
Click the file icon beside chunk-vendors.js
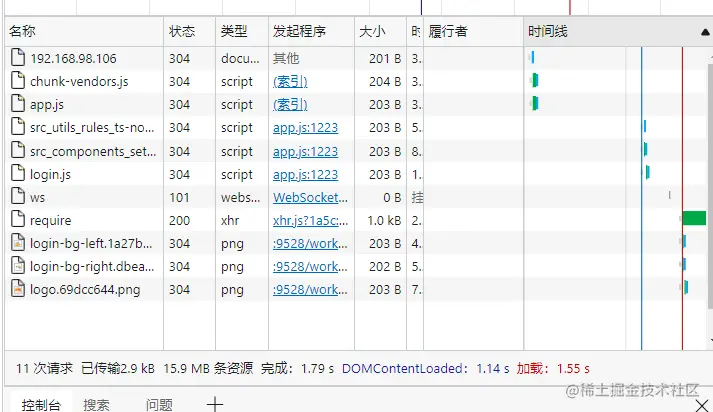[18, 80]
